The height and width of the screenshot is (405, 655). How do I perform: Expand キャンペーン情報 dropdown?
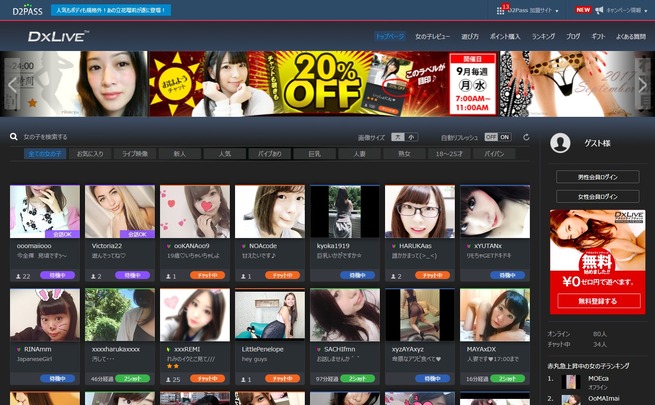click(627, 10)
